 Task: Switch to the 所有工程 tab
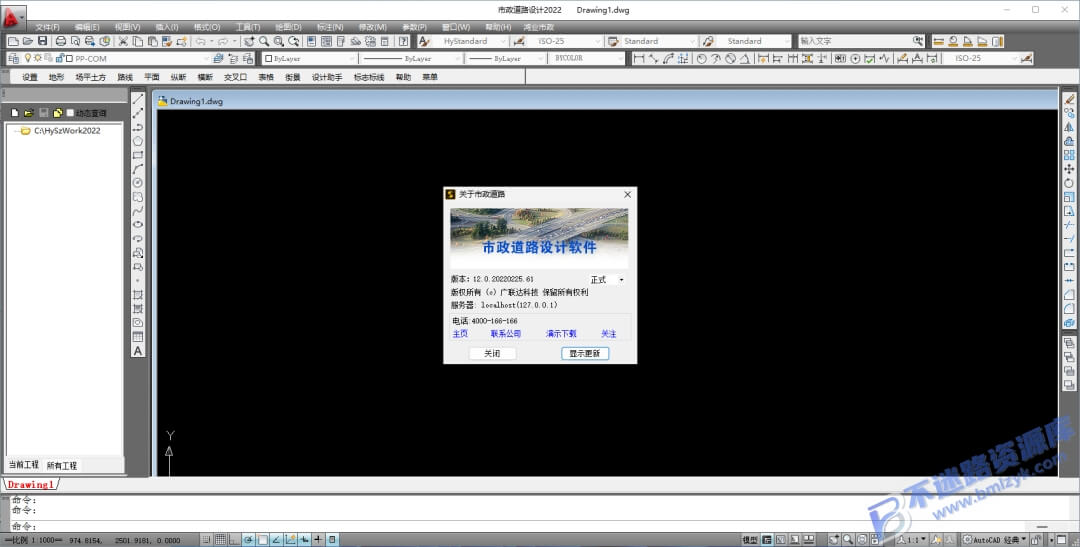pos(62,466)
